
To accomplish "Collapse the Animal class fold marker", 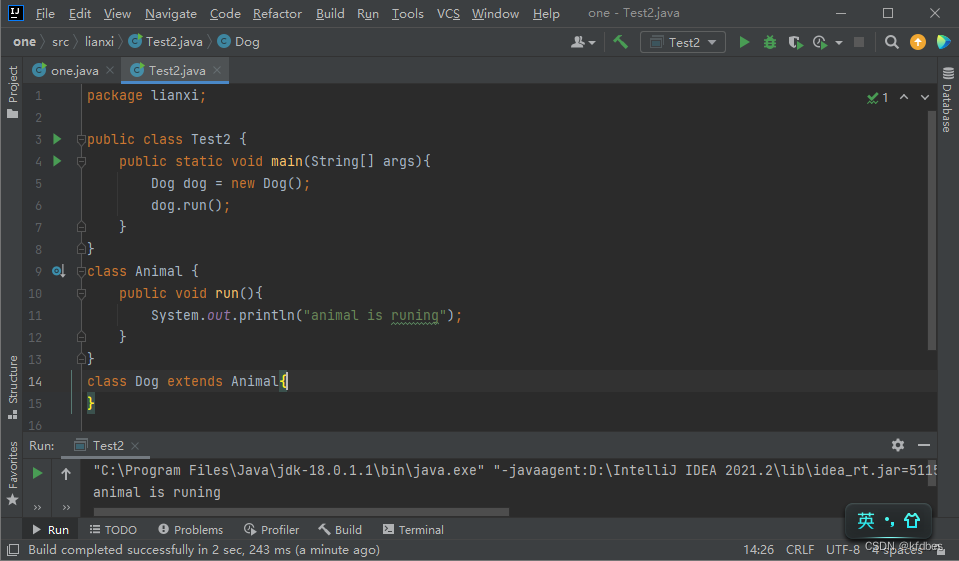I will [x=81, y=271].
